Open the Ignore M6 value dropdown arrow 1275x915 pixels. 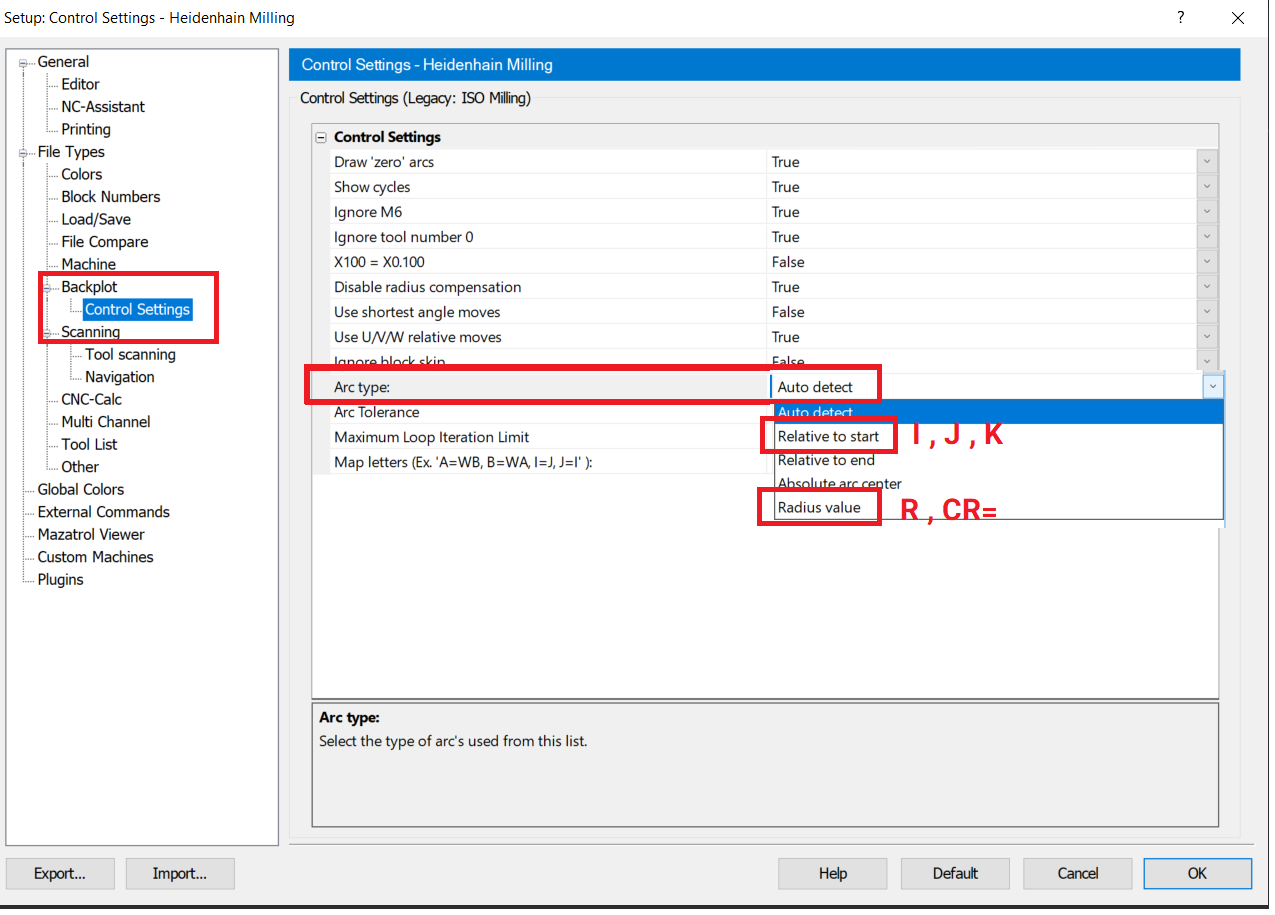click(x=1207, y=212)
